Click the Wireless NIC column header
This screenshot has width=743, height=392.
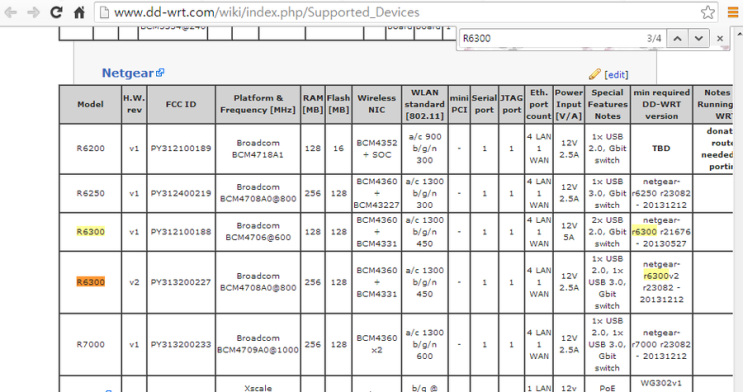pyautogui.click(x=377, y=104)
